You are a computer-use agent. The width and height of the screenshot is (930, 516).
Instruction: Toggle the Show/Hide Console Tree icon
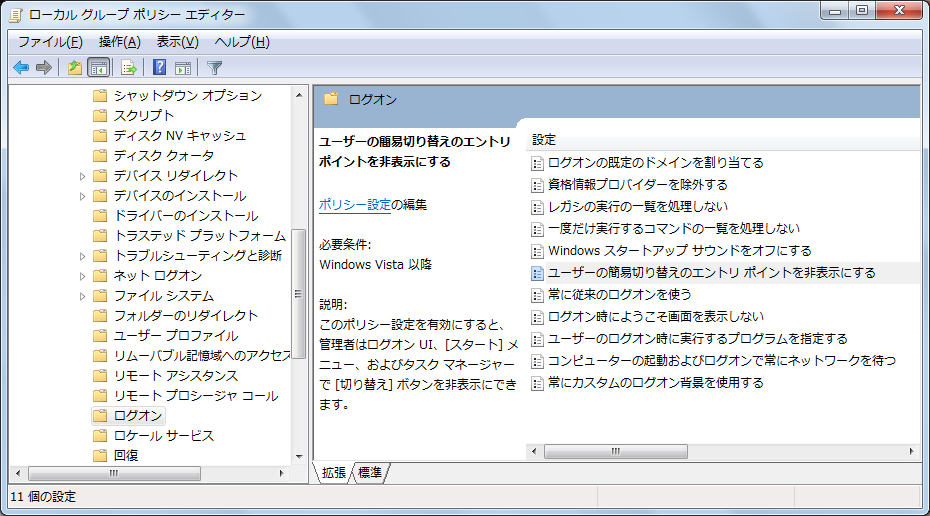click(98, 68)
